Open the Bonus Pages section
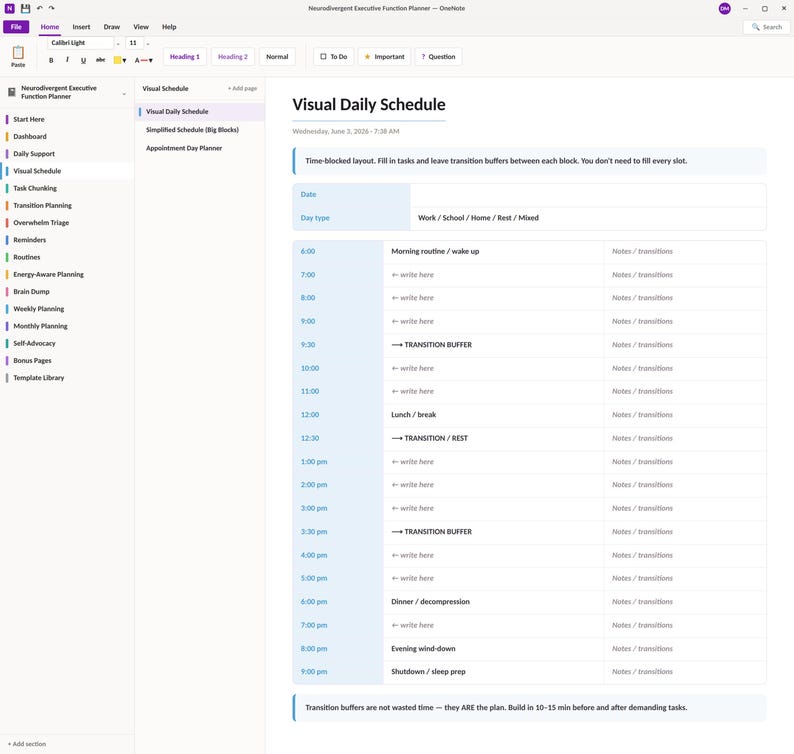The width and height of the screenshot is (794, 754). coord(67,361)
